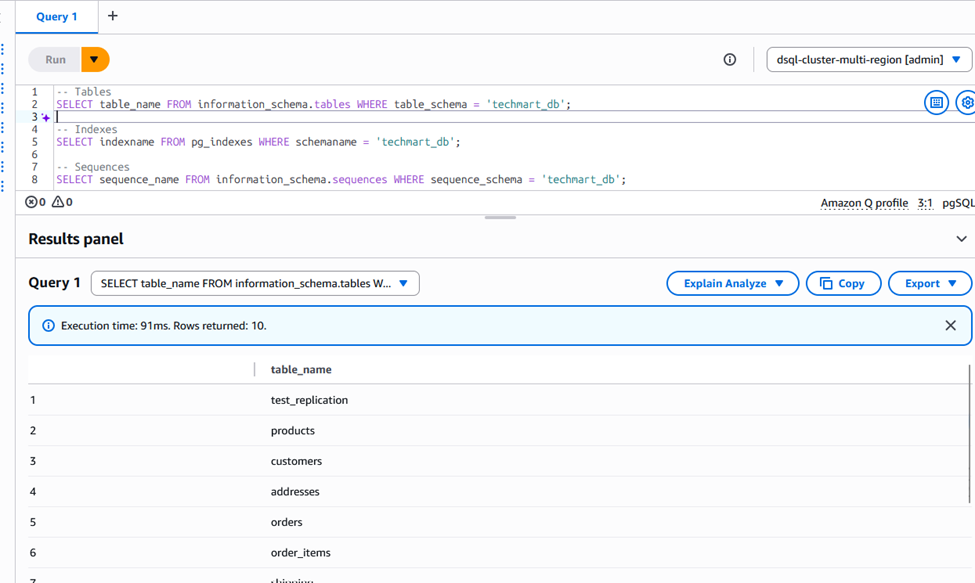The width and height of the screenshot is (975, 583).
Task: Click the panel resize handle above Results panel
Action: click(x=500, y=218)
